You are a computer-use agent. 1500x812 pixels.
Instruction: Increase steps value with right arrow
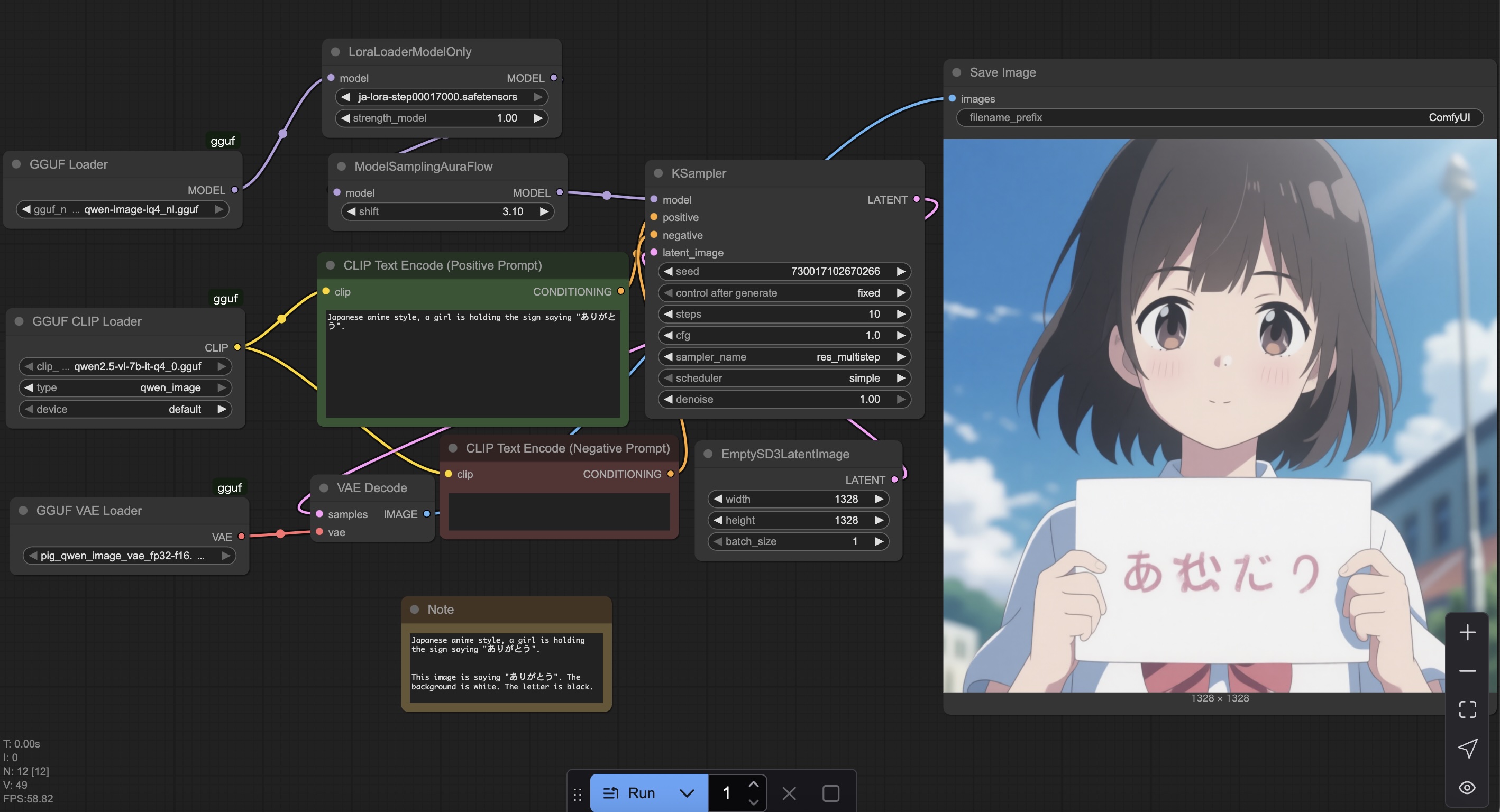tap(901, 315)
